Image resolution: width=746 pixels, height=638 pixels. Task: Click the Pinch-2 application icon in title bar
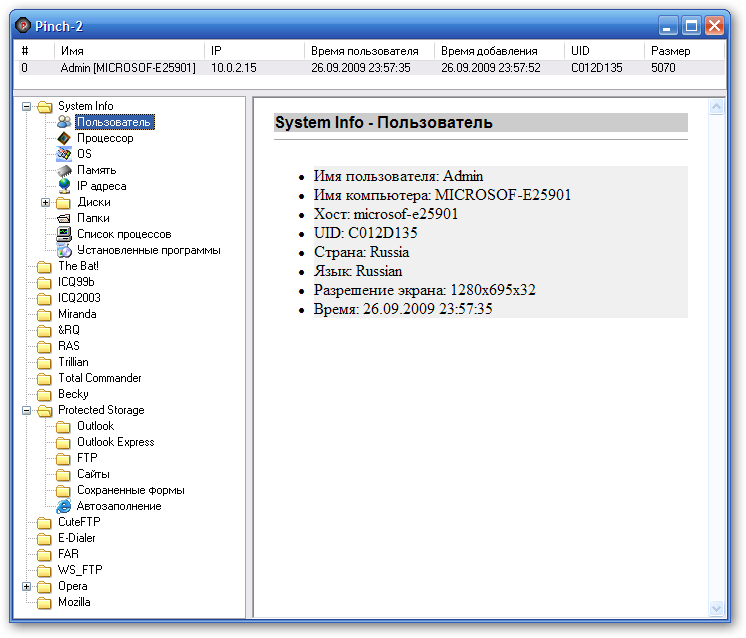tap(22, 25)
